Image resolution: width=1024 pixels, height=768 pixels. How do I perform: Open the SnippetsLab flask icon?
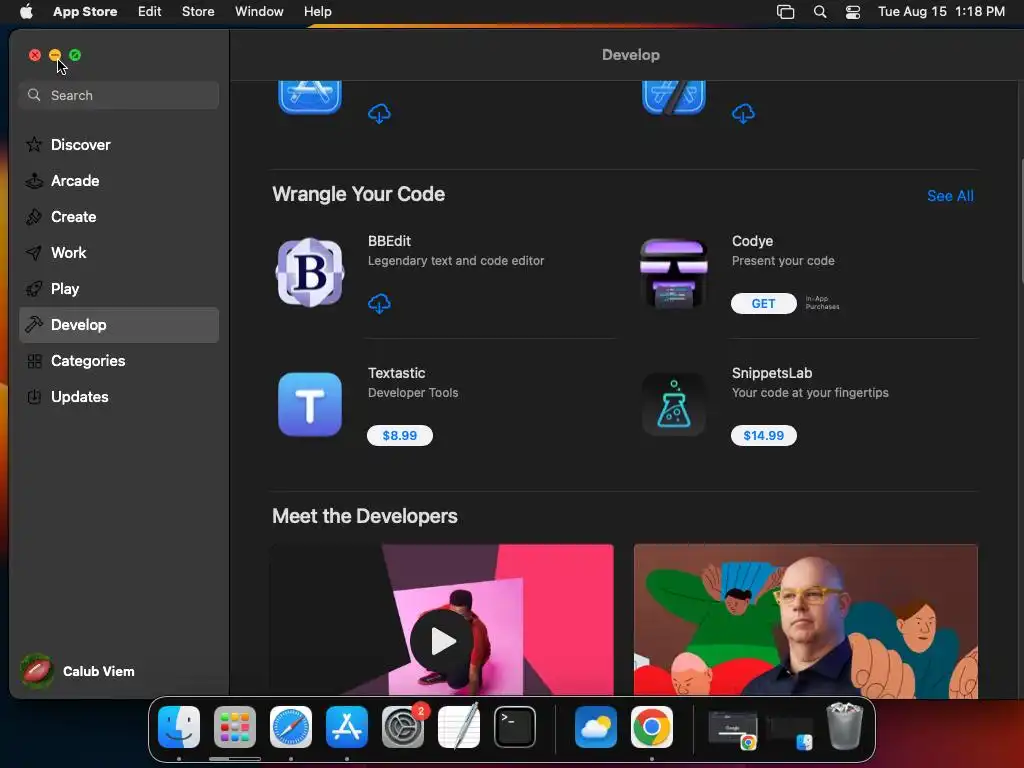[673, 404]
